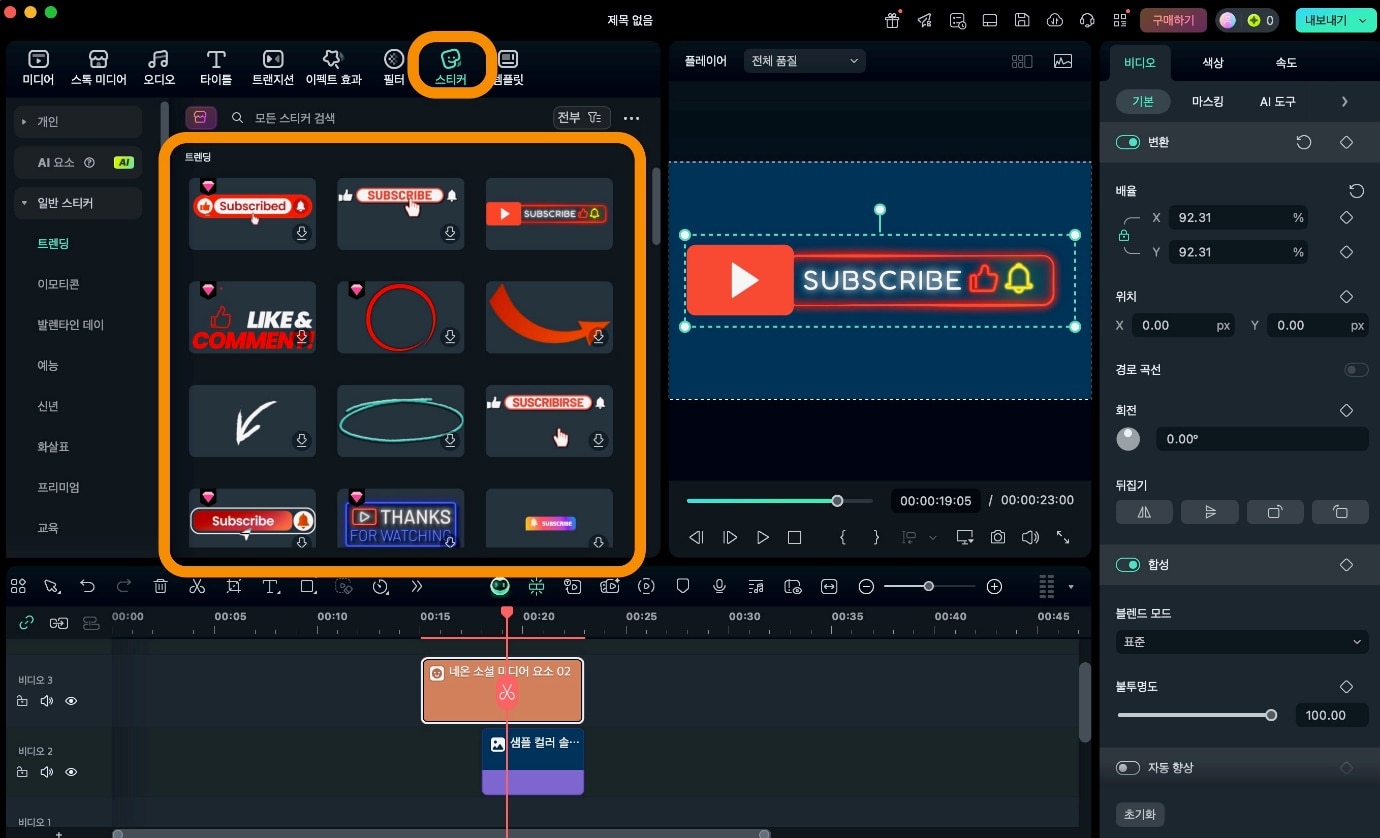
Task: Edit the scale X value field
Action: 1239,217
